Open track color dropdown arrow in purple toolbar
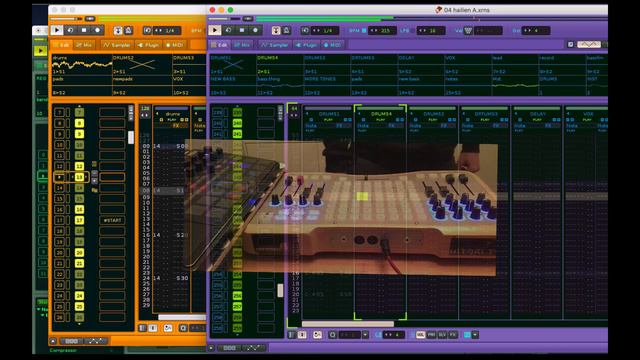This screenshot has width=640, height=360. coord(475,335)
